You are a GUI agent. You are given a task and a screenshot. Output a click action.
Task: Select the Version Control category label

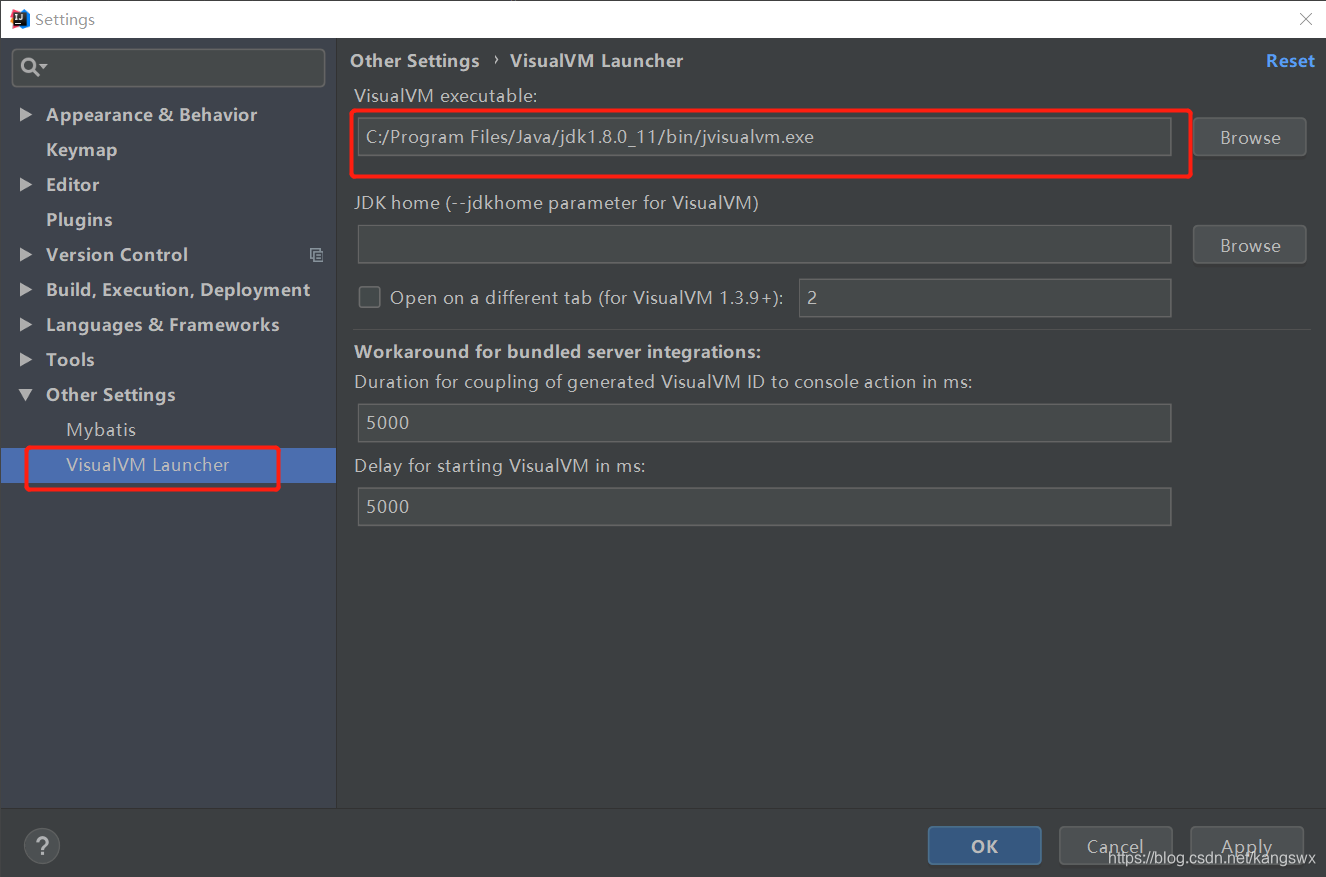(x=117, y=255)
